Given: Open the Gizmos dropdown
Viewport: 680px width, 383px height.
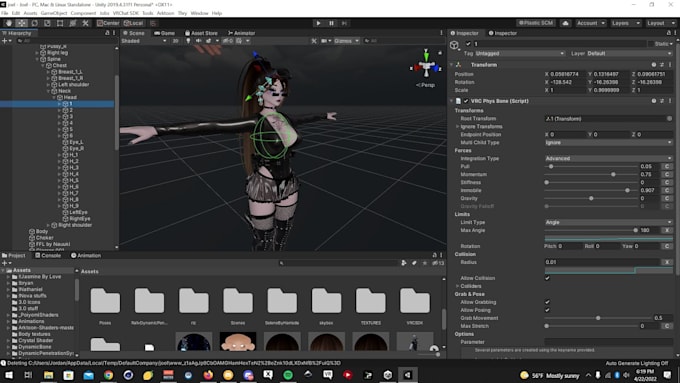Looking at the screenshot, I should point(346,41).
